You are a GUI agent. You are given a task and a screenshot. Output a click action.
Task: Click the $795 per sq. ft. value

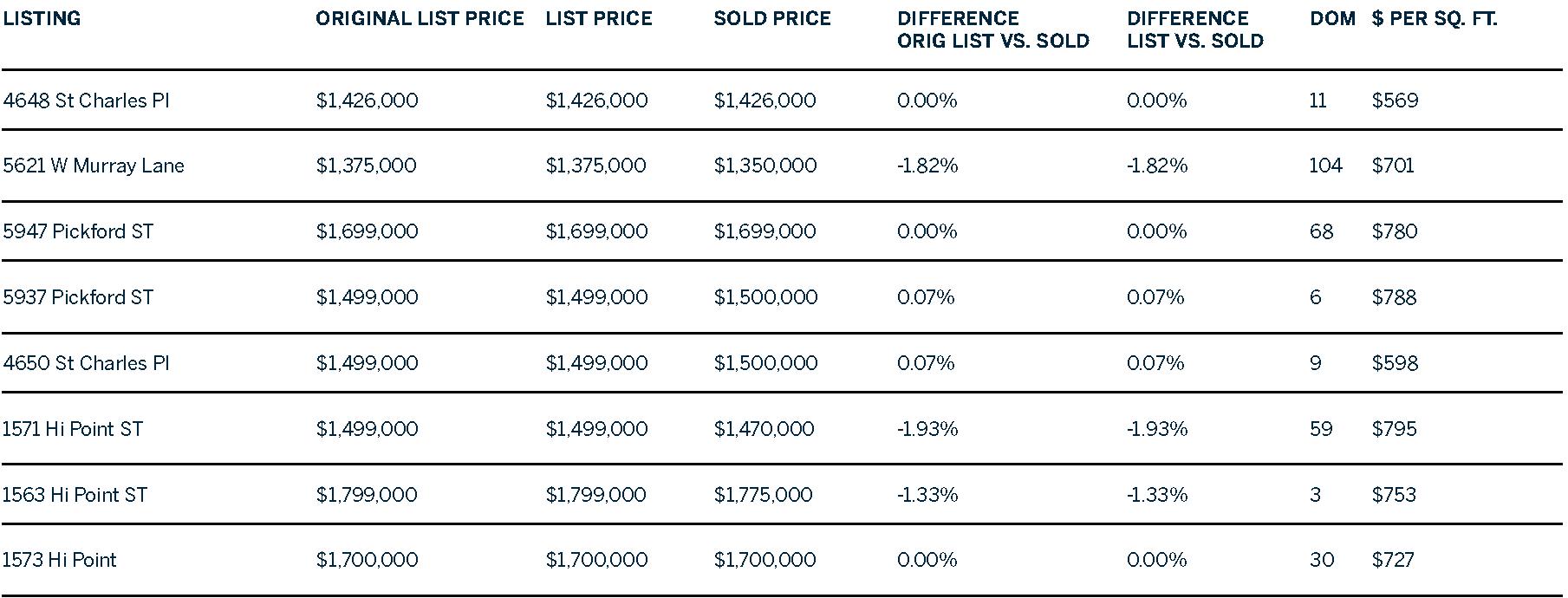click(x=1394, y=429)
